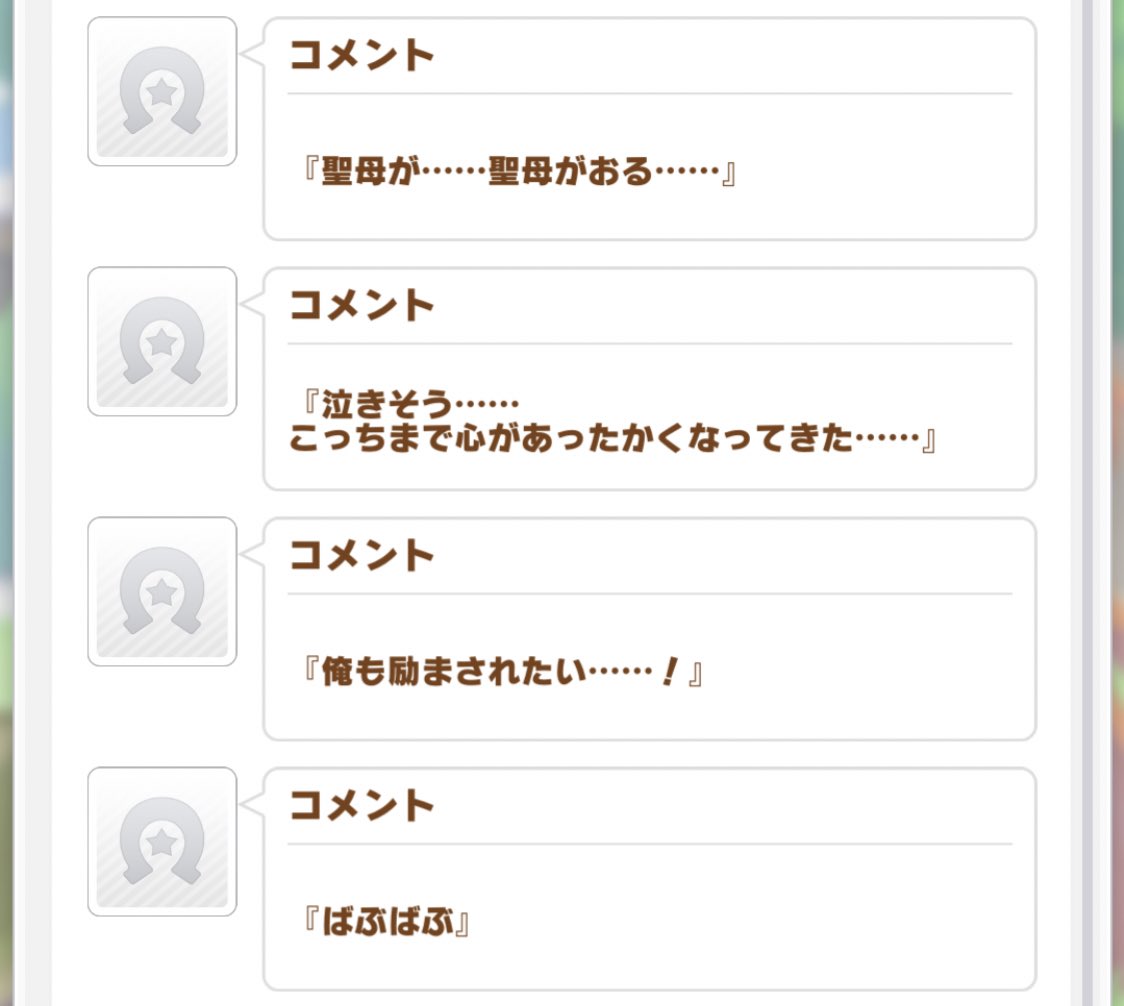The height and width of the screenshot is (1006, 1124).
Task: Click the speech bubble pointer of the 泣きそう comment
Action: (253, 307)
